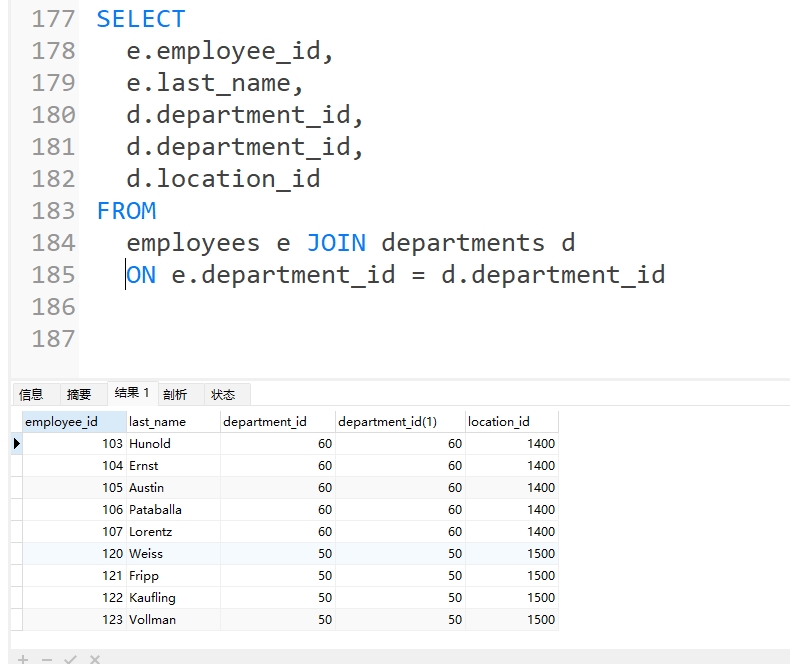Click the apply changes checkmark icon
Viewport: 790px width, 664px height.
click(x=71, y=659)
